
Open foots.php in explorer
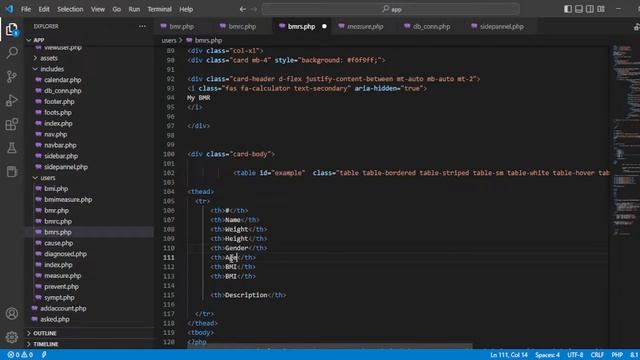58,113
